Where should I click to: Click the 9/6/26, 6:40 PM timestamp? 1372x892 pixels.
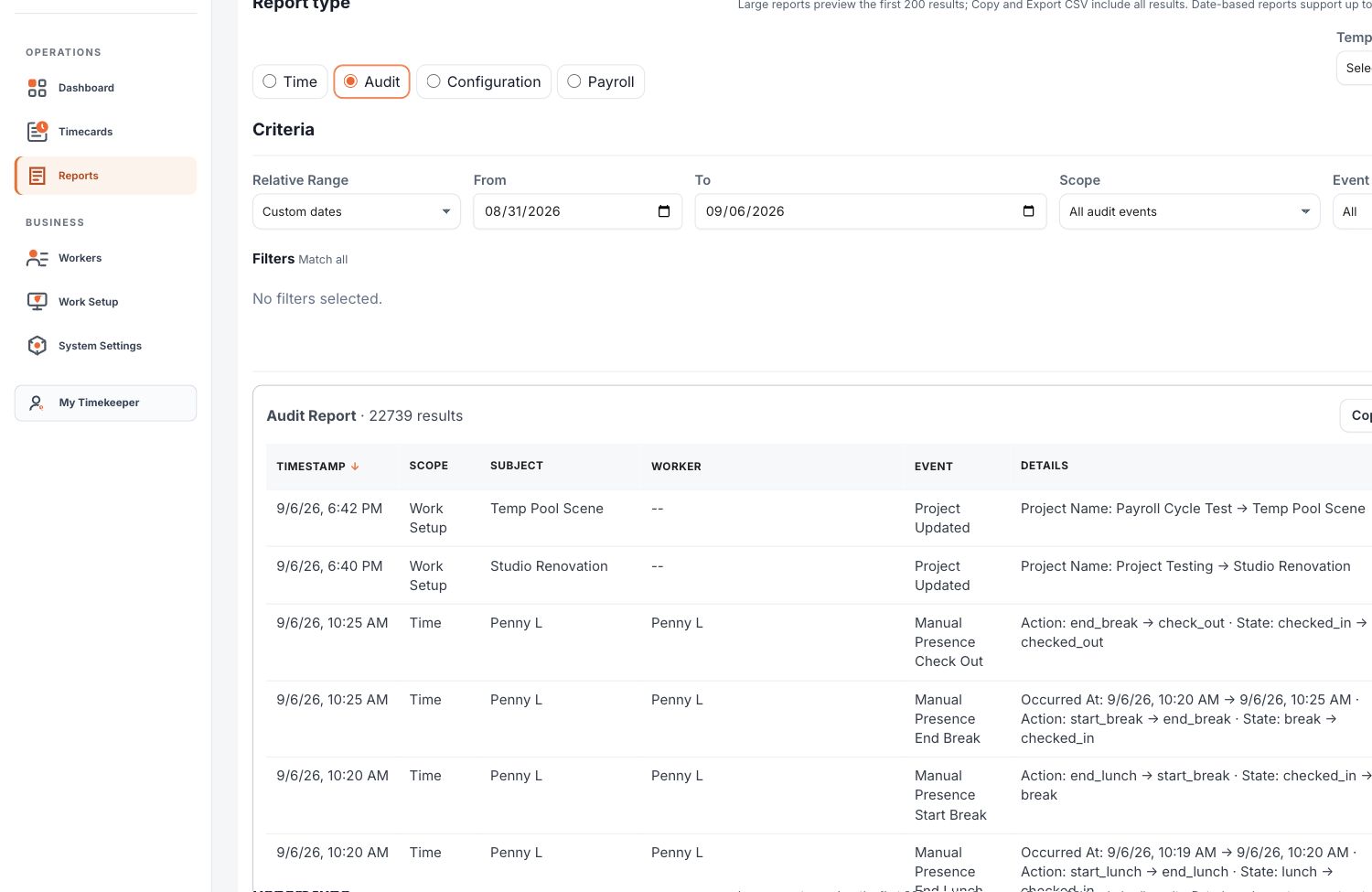tap(329, 566)
